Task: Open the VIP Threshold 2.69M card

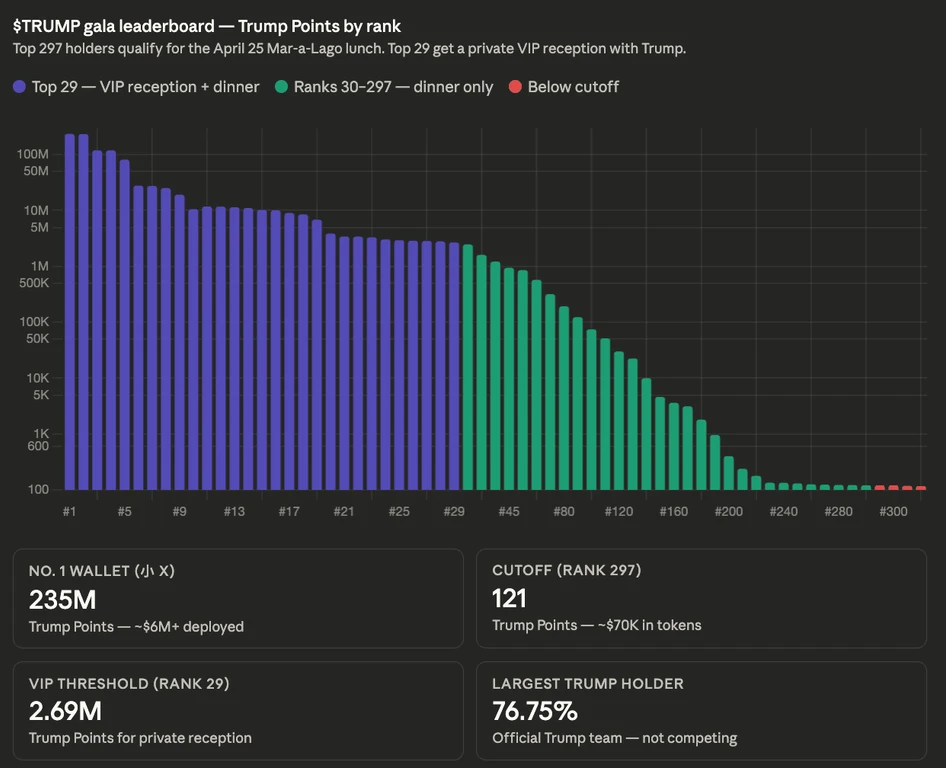Action: pyautogui.click(x=238, y=711)
